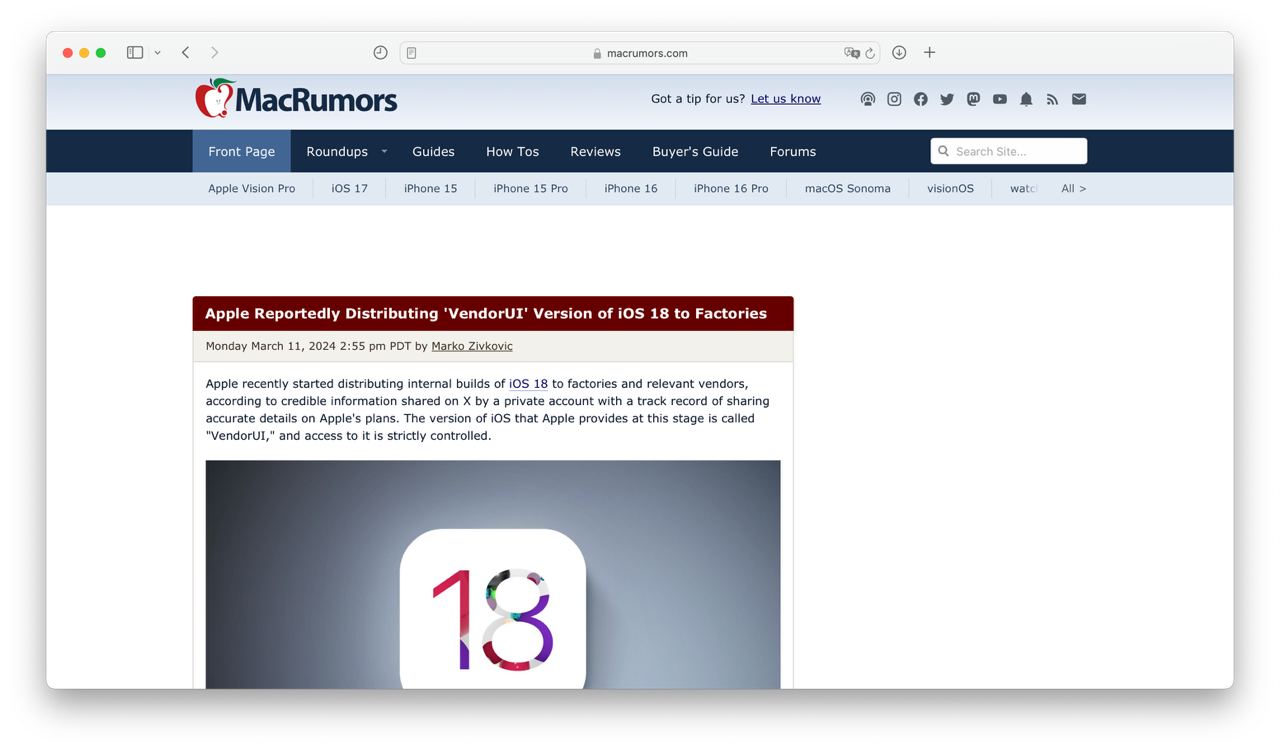The image size is (1280, 750).
Task: Open the MacRumors podcast icon
Action: (x=868, y=99)
